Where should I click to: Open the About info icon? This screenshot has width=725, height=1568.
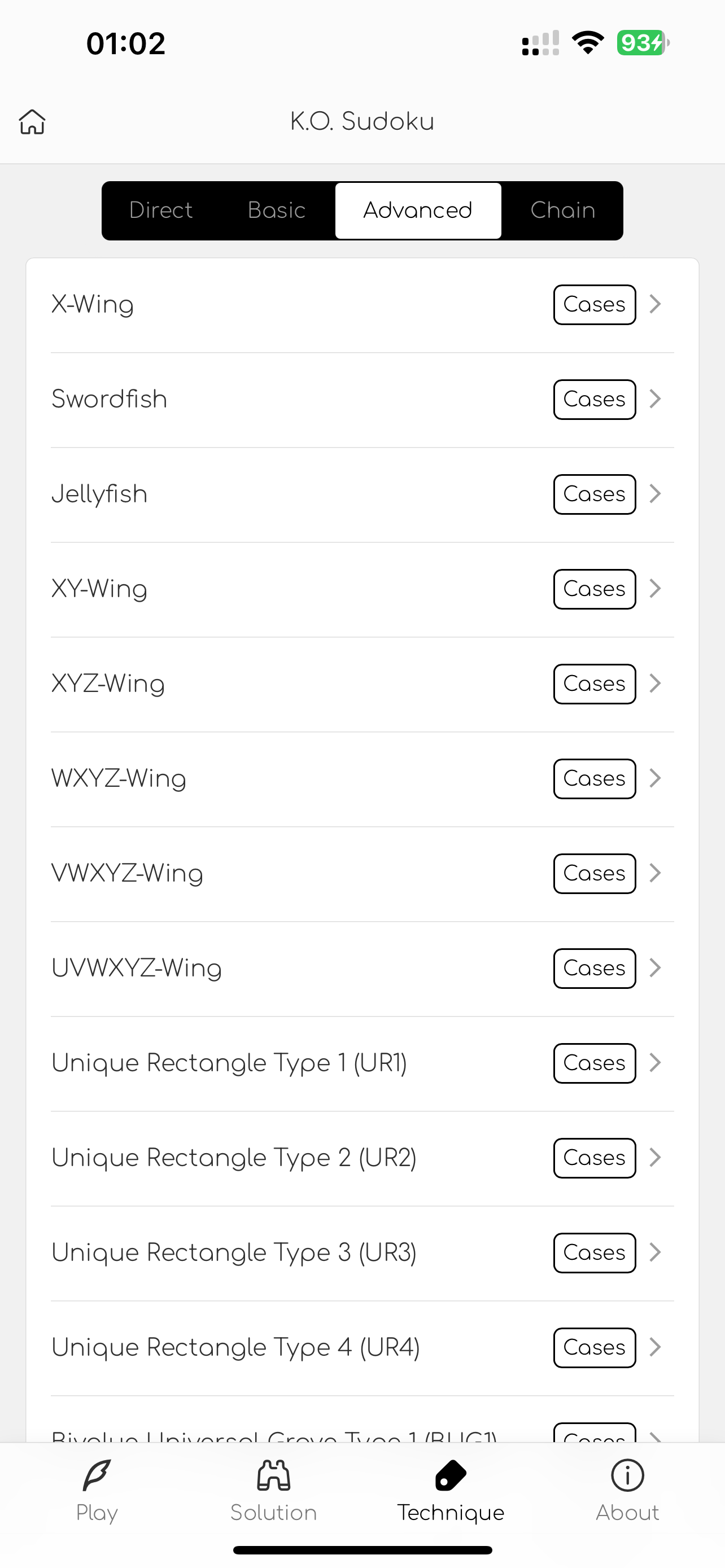pos(627,1475)
